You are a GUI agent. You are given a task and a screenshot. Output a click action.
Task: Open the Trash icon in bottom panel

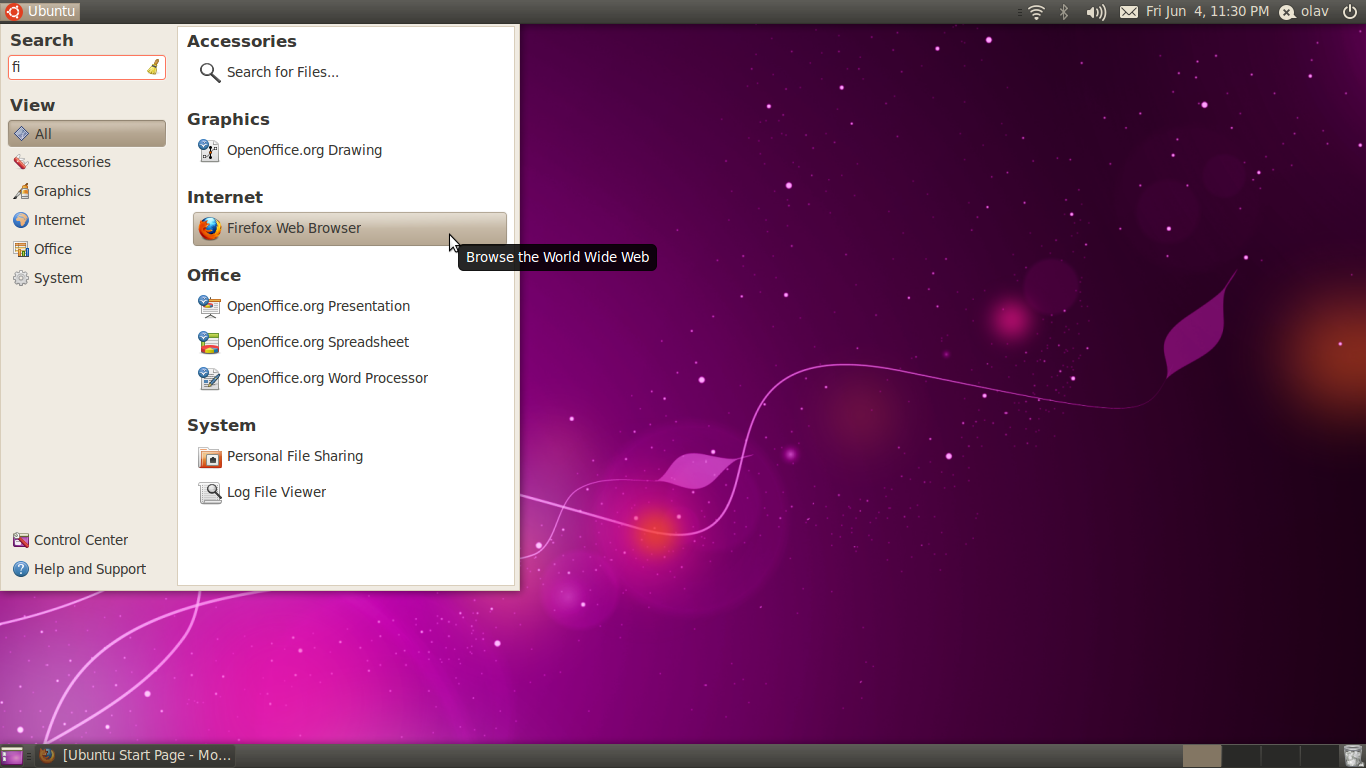pyautogui.click(x=1353, y=756)
